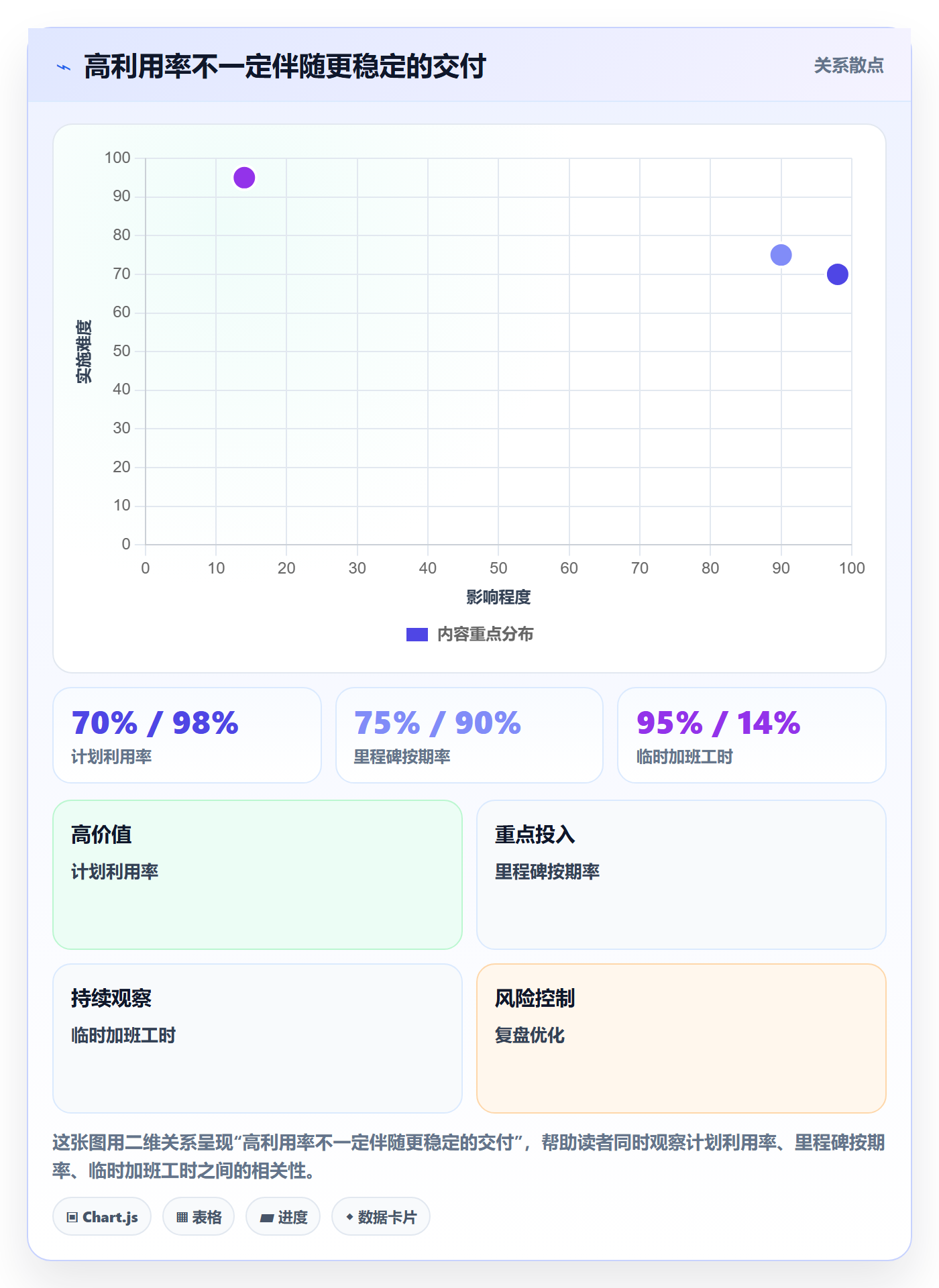Select the 持续观察 quadrant card
The image size is (939, 1288).
pyautogui.click(x=258, y=1038)
